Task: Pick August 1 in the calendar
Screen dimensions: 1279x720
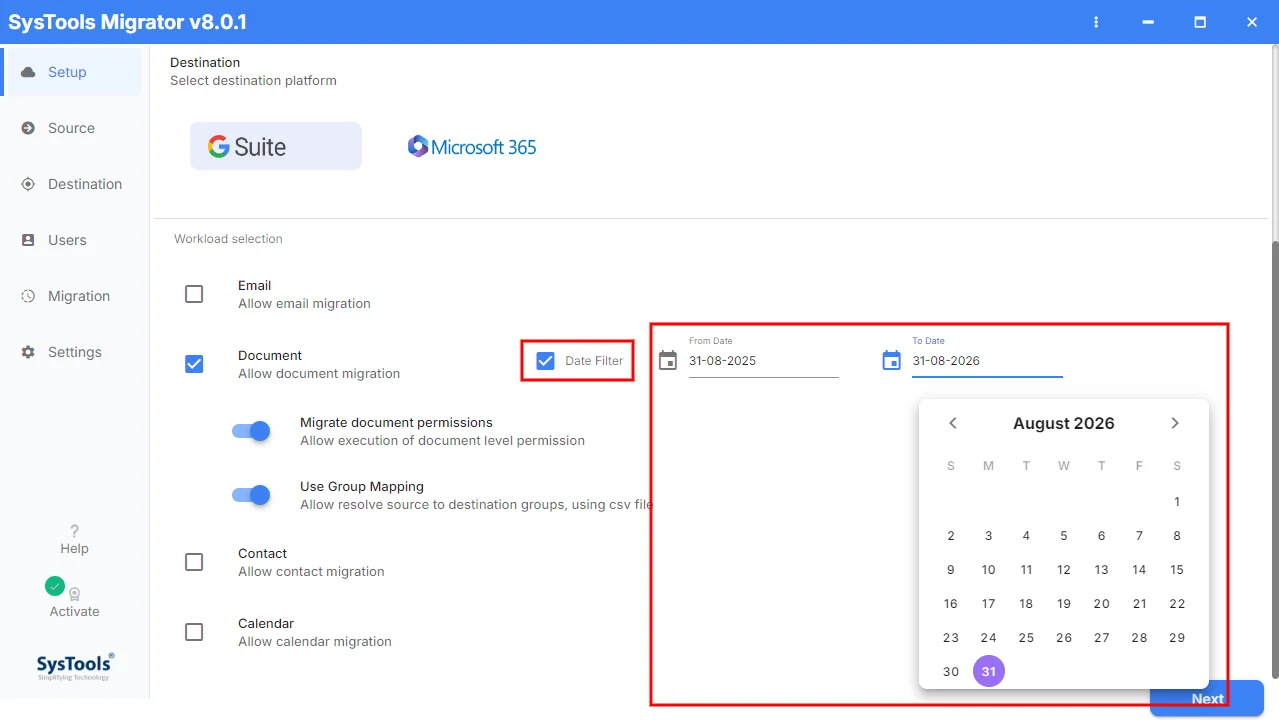Action: 1177,502
